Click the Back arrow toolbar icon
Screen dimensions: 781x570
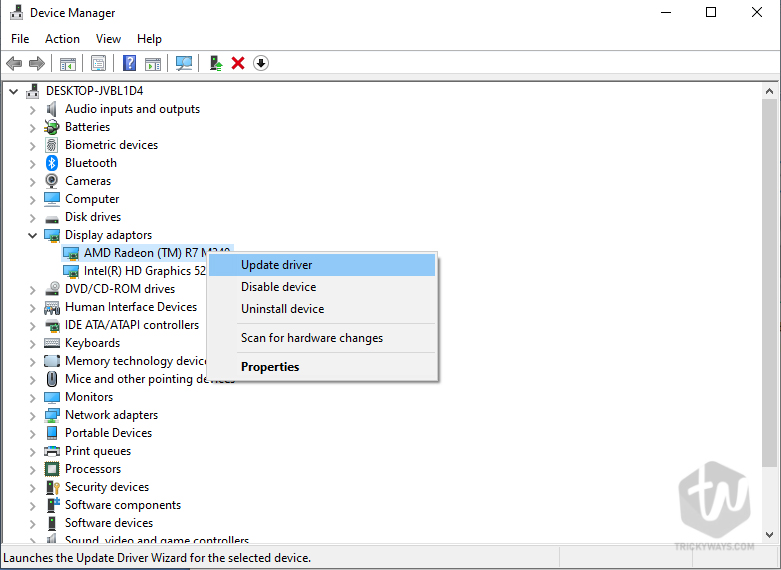14,63
